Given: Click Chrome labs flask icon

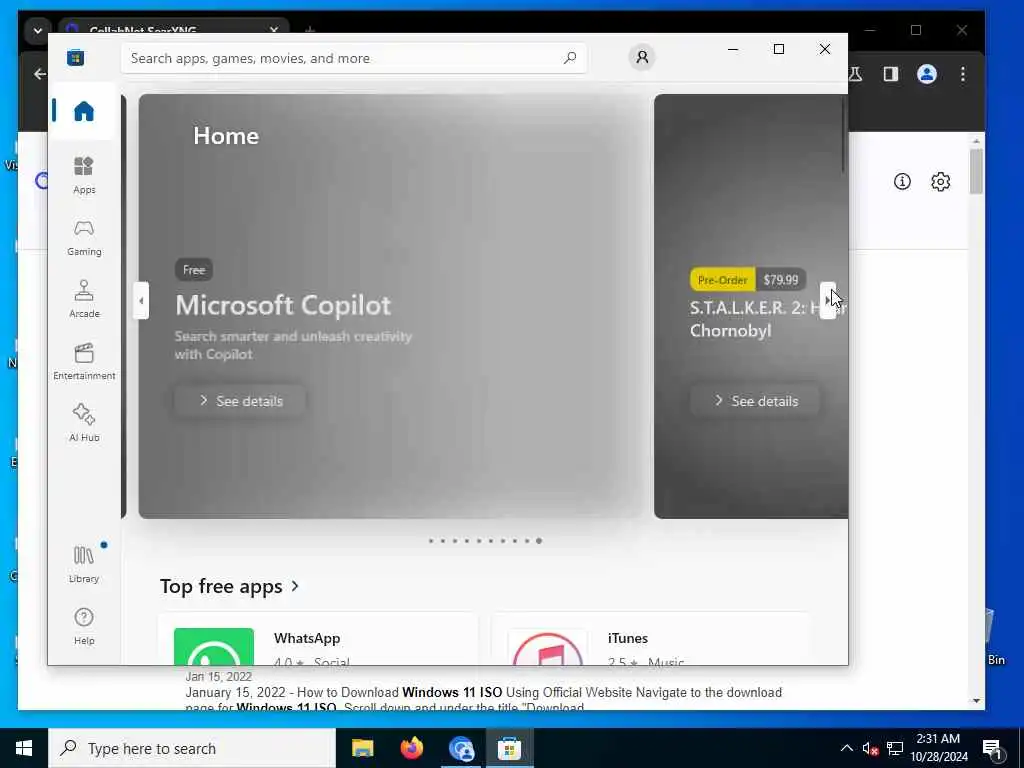Looking at the screenshot, I should (x=856, y=74).
